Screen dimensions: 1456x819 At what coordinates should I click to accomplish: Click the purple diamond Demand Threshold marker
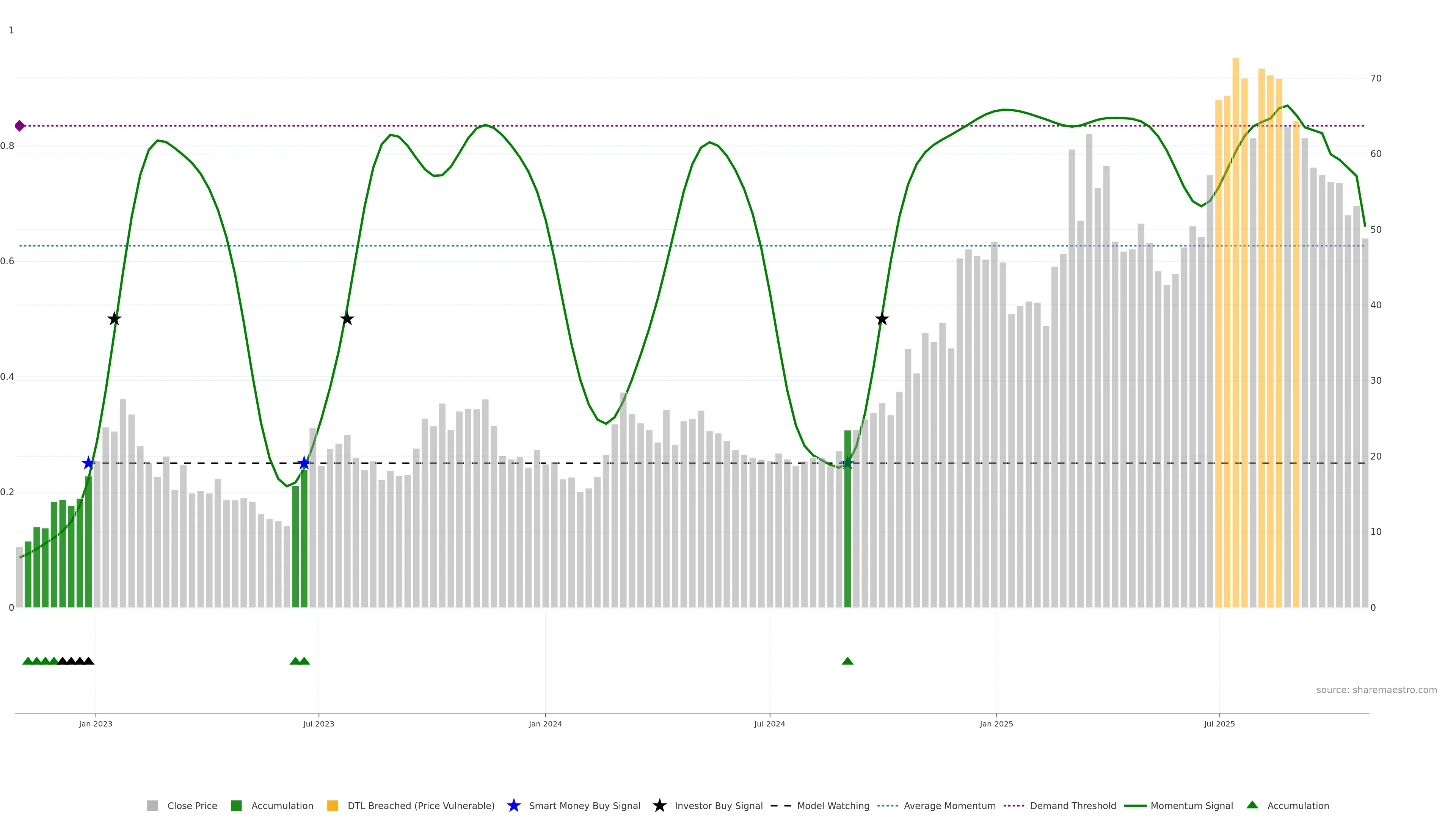click(x=20, y=126)
